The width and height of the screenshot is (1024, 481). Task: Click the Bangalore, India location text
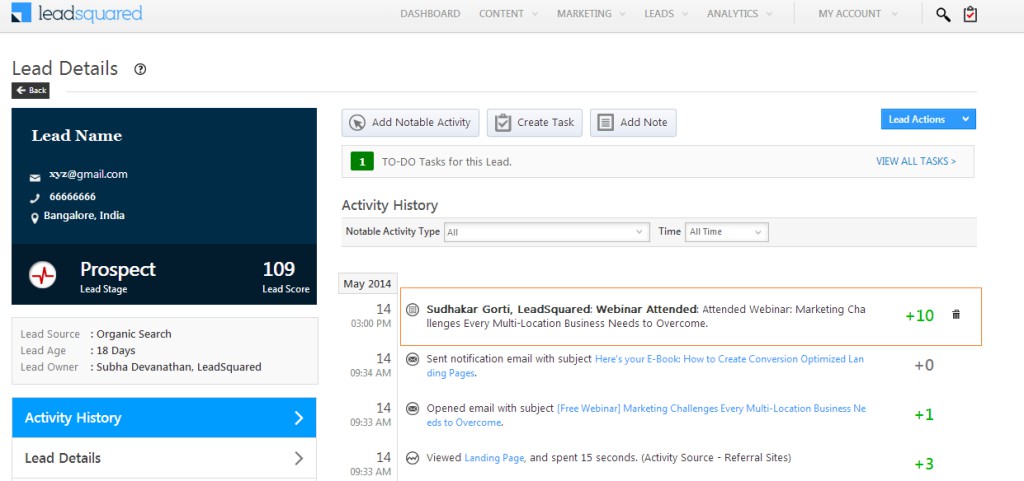84,215
